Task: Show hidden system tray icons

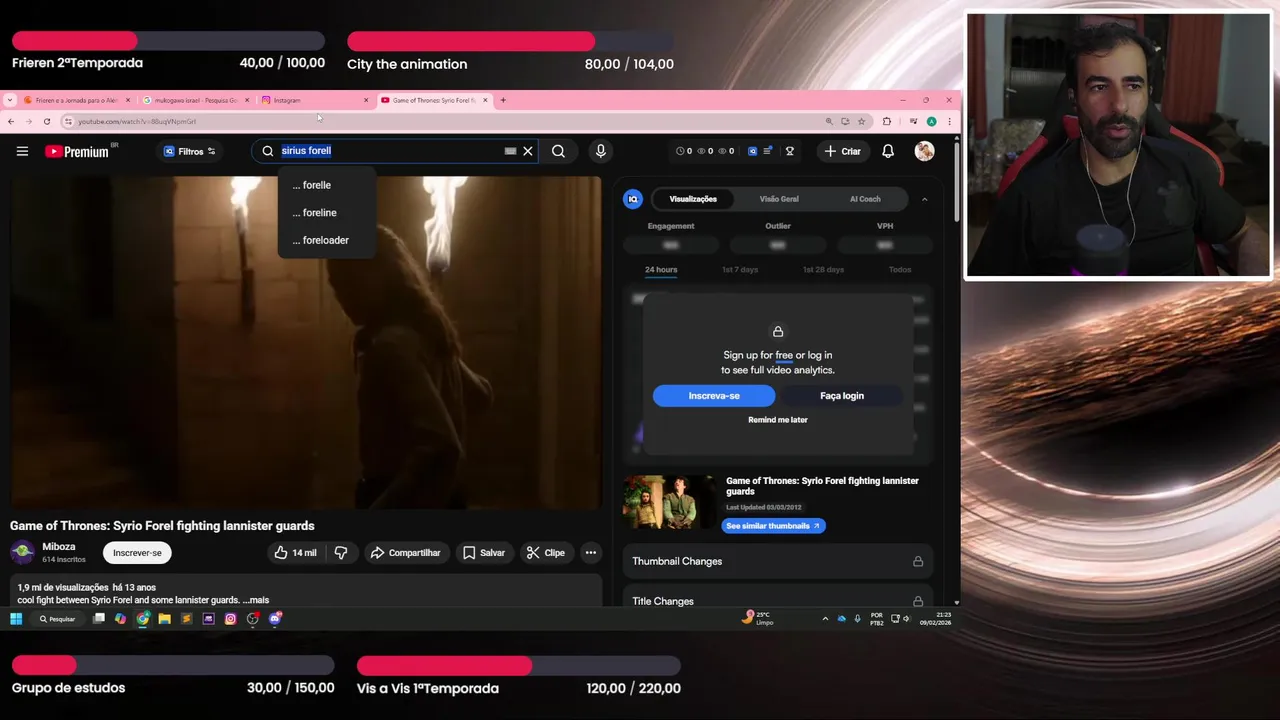Action: coord(825,619)
